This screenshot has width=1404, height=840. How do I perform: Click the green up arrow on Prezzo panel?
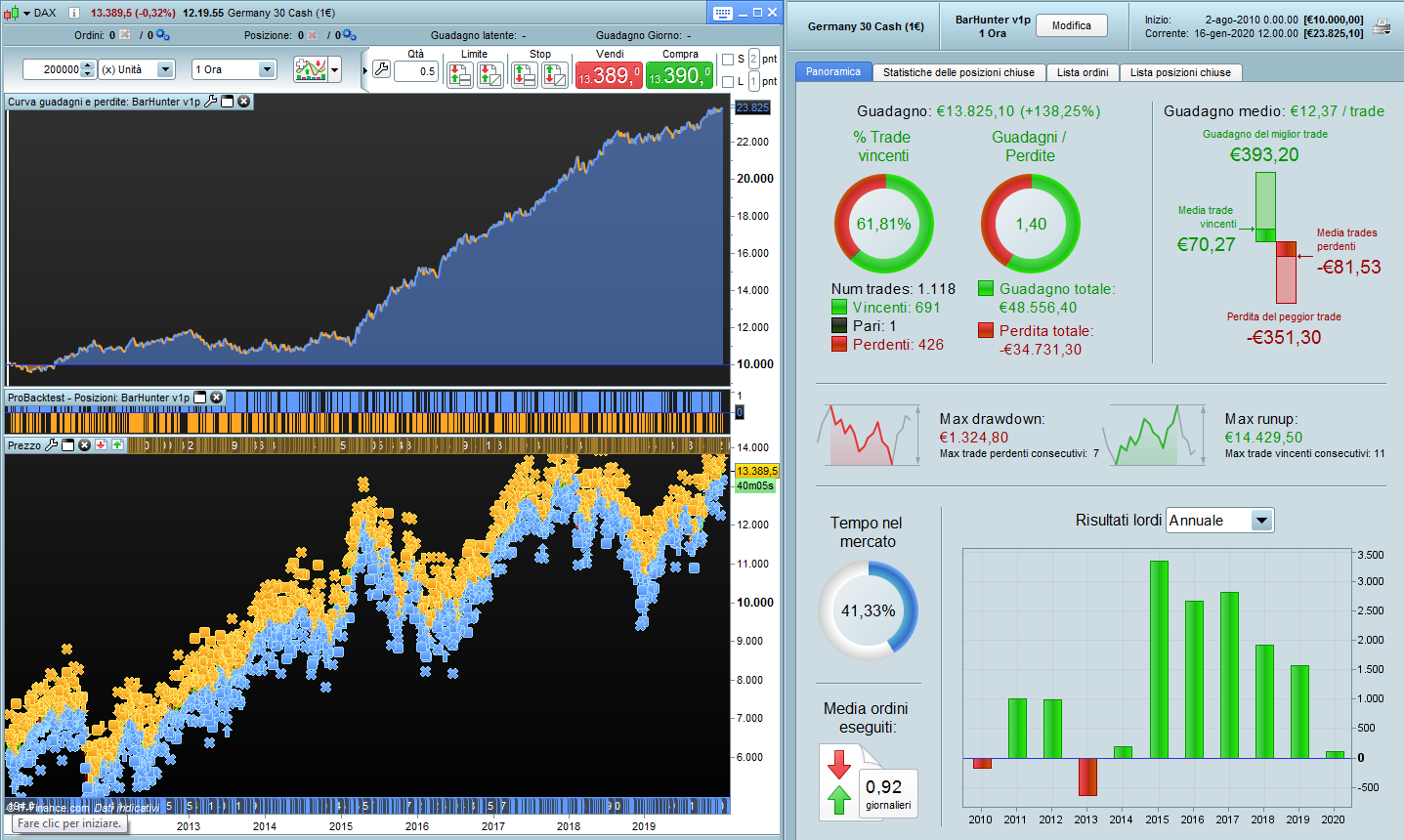click(118, 445)
